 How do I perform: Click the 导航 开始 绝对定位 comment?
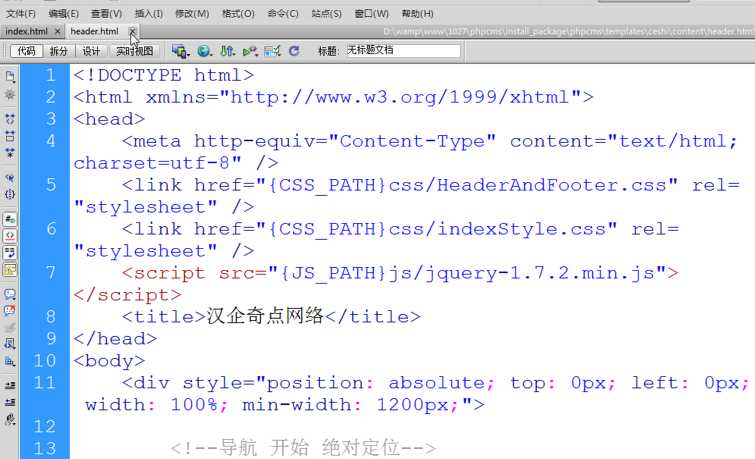click(303, 448)
